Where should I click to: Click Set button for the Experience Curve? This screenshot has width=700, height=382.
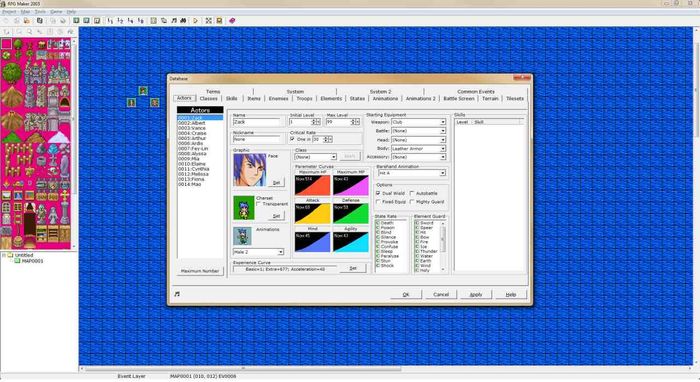coord(353,268)
